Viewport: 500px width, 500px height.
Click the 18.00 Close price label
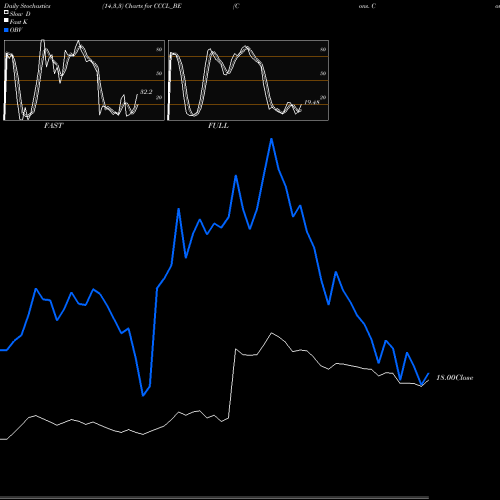click(455, 378)
